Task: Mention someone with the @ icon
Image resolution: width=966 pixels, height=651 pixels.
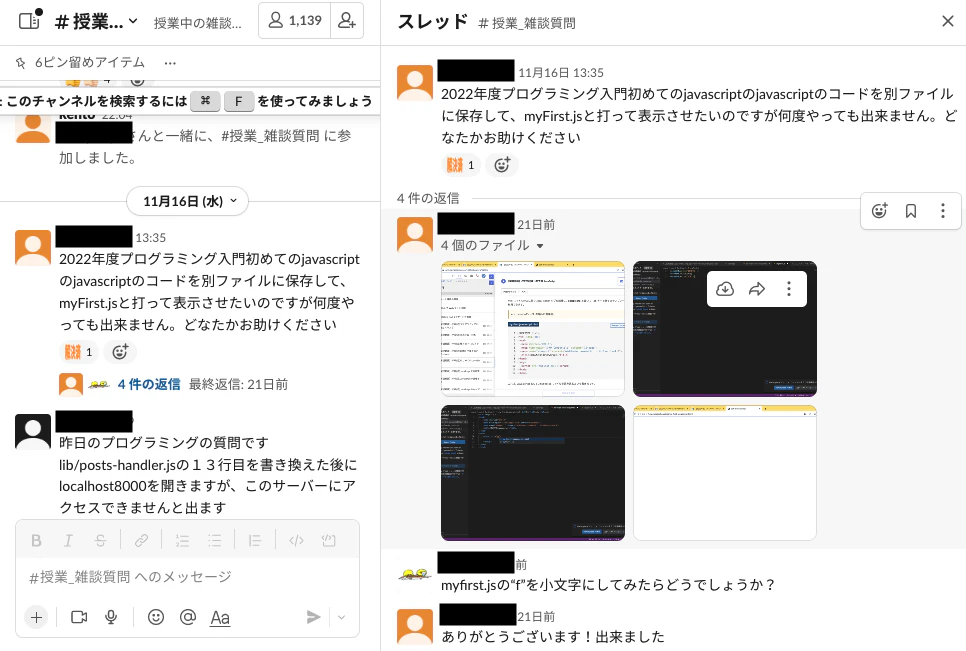Action: click(188, 617)
